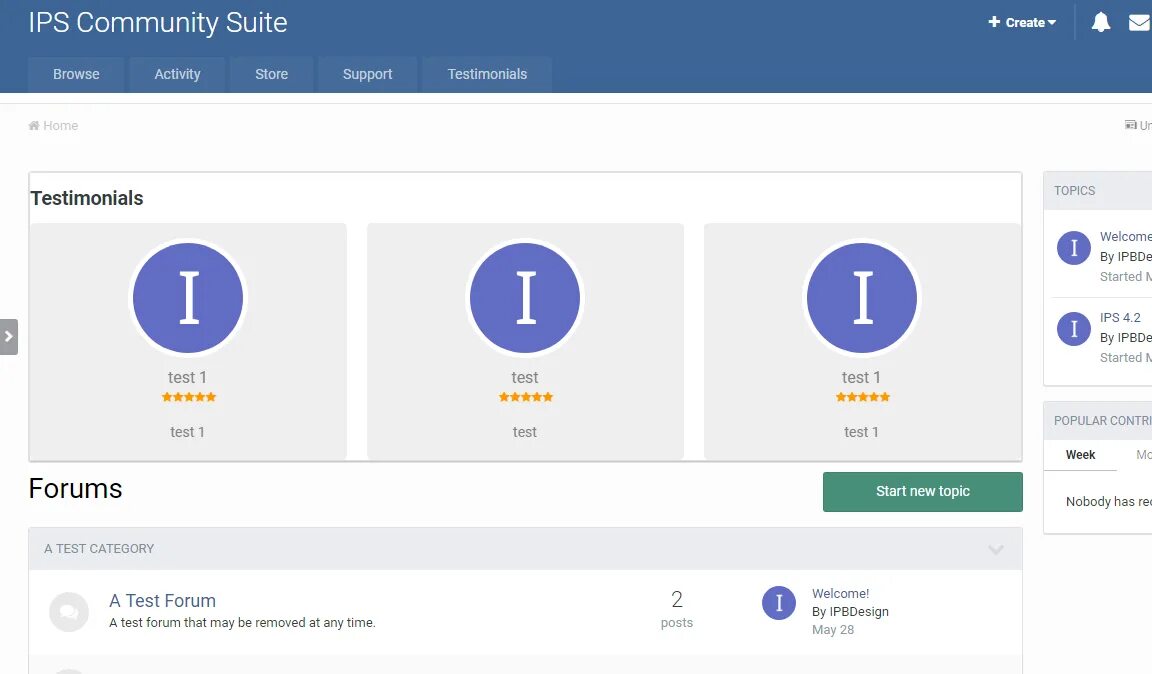
Task: Click avatar beside Welcome topic in sidebar
Action: point(1073,248)
